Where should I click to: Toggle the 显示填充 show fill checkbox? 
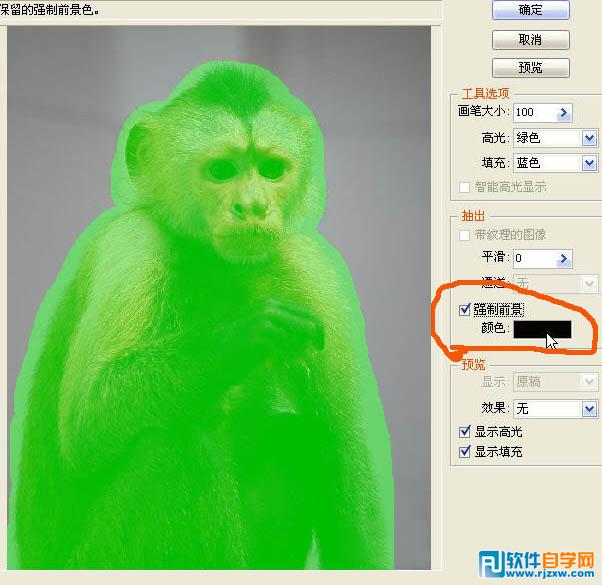coord(465,452)
